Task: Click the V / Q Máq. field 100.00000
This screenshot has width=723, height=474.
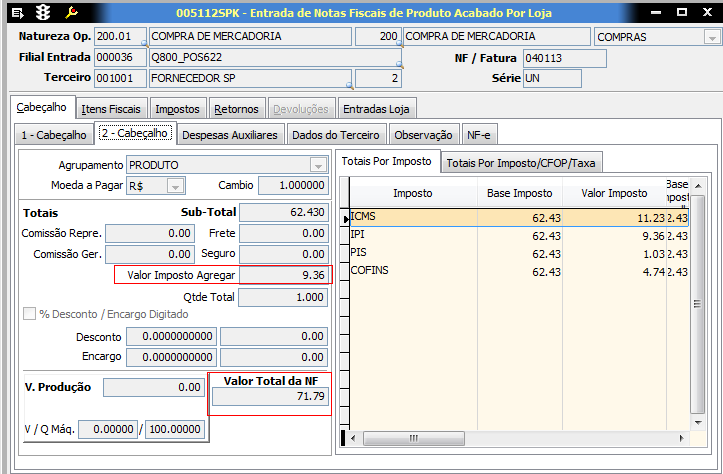Action: coord(175,430)
